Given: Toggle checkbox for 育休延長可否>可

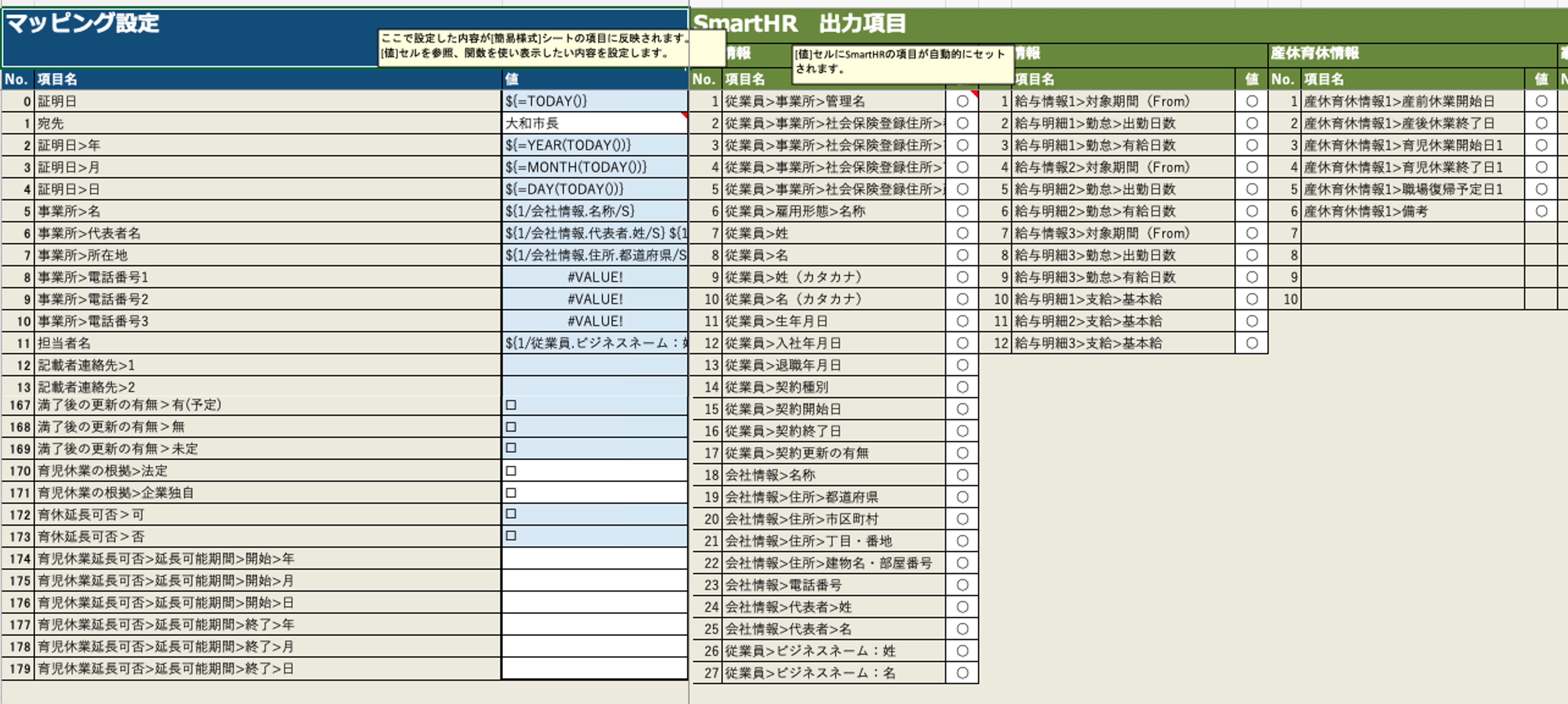Looking at the screenshot, I should coord(511,514).
